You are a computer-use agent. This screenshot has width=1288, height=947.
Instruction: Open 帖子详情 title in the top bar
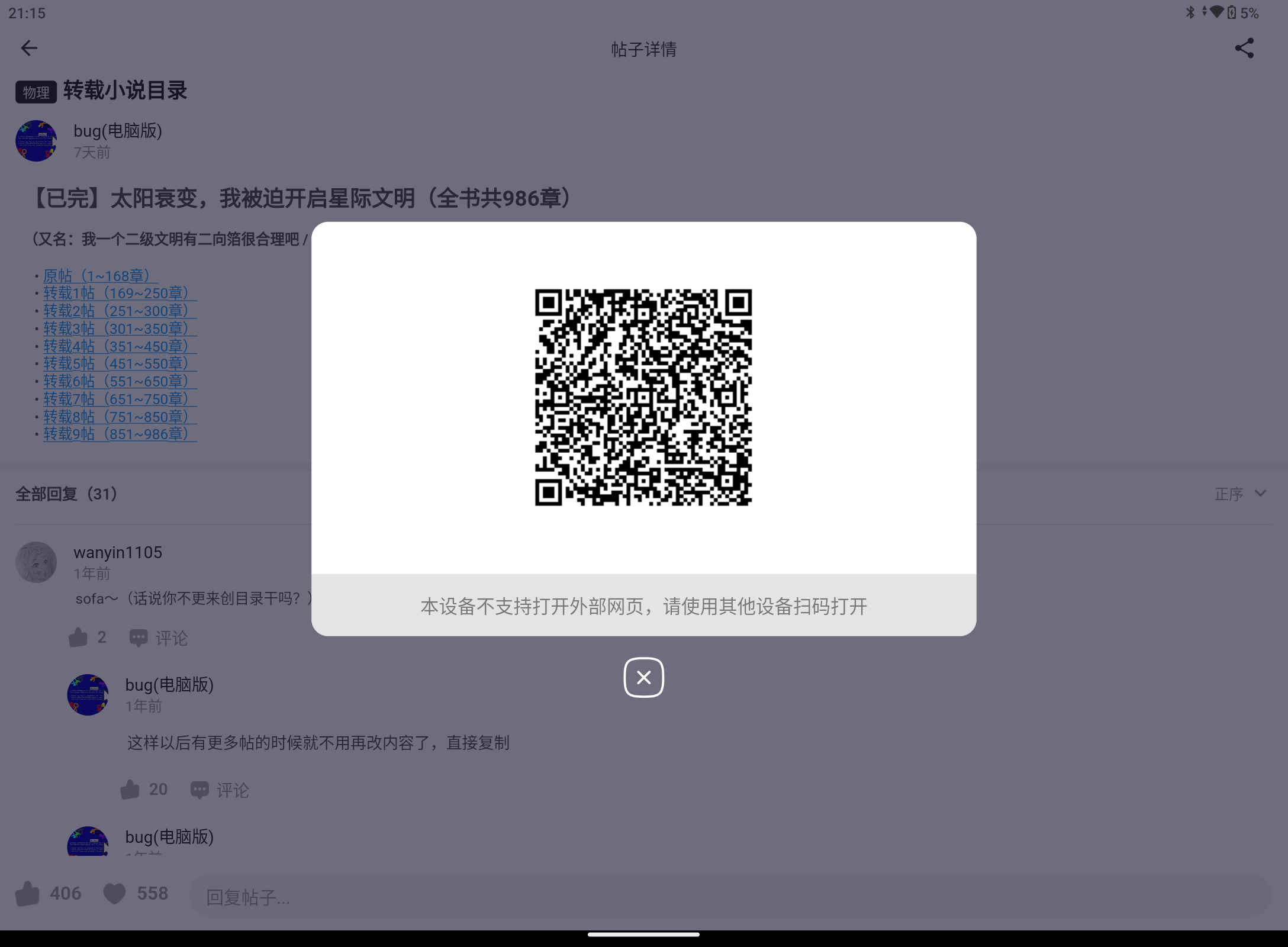[643, 49]
